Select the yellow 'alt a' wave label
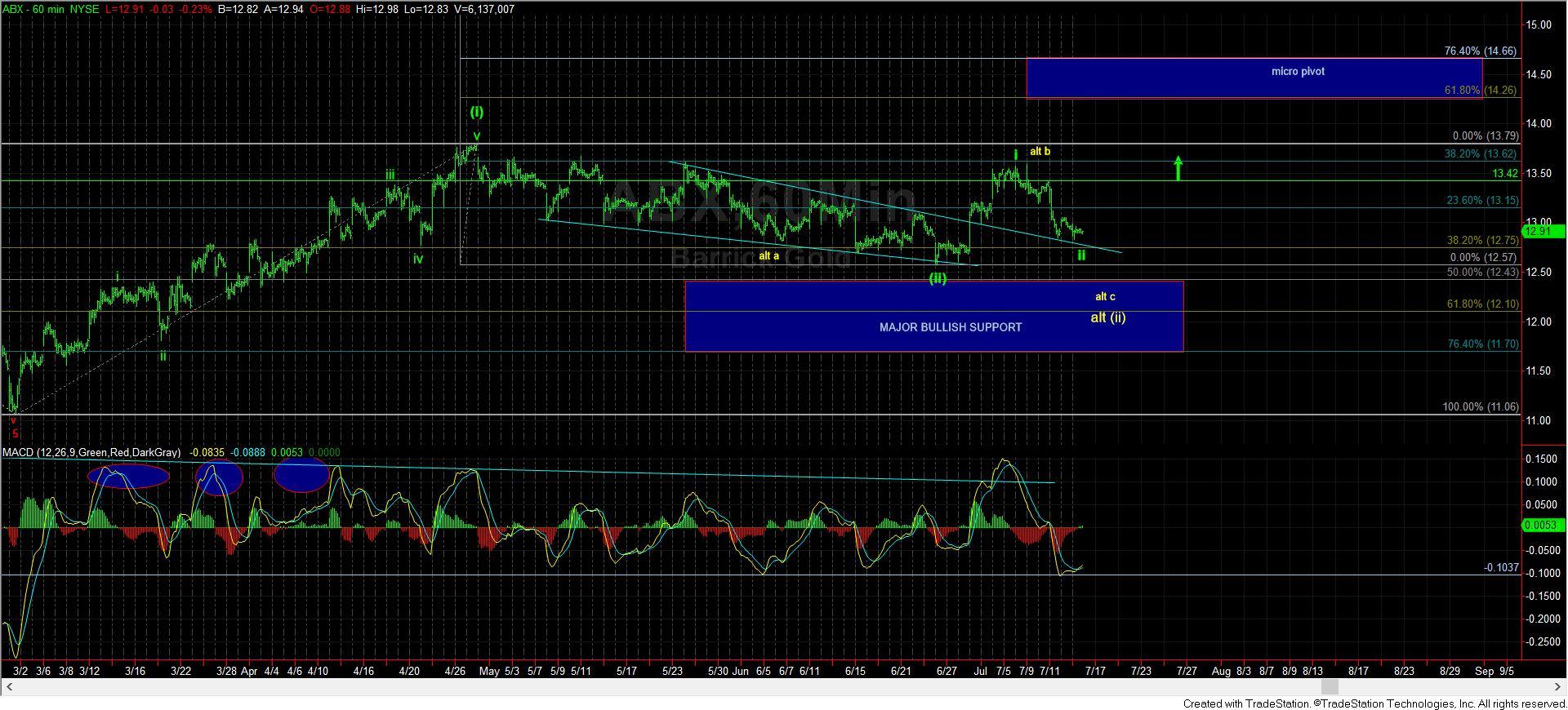1568x710 pixels. [x=768, y=256]
